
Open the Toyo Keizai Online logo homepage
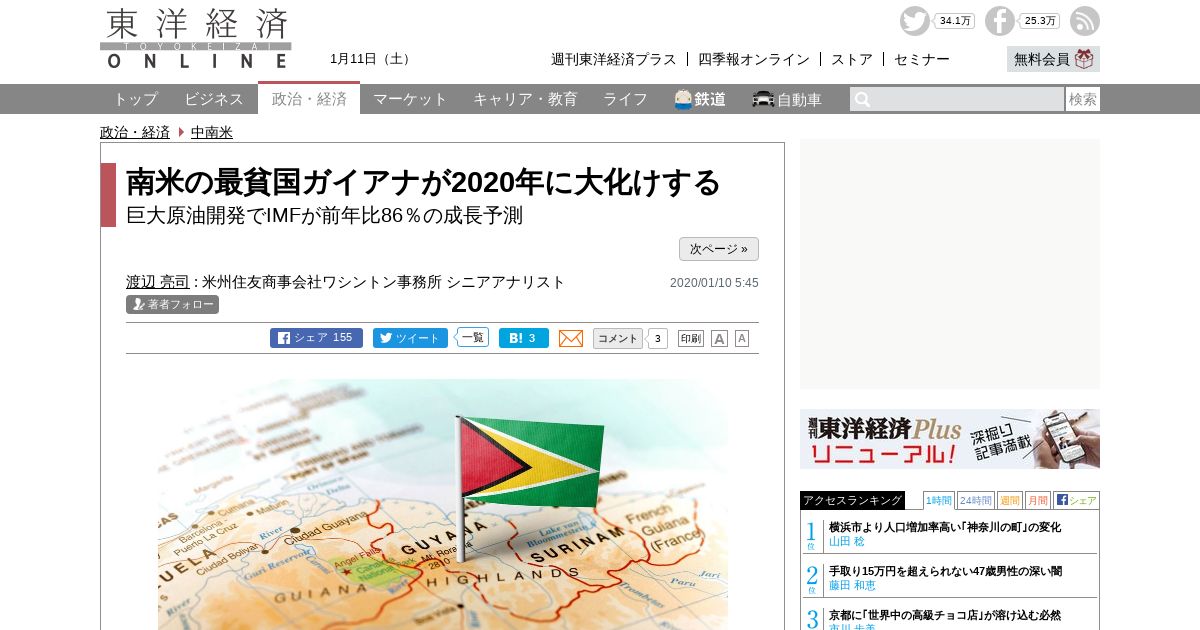(x=196, y=38)
